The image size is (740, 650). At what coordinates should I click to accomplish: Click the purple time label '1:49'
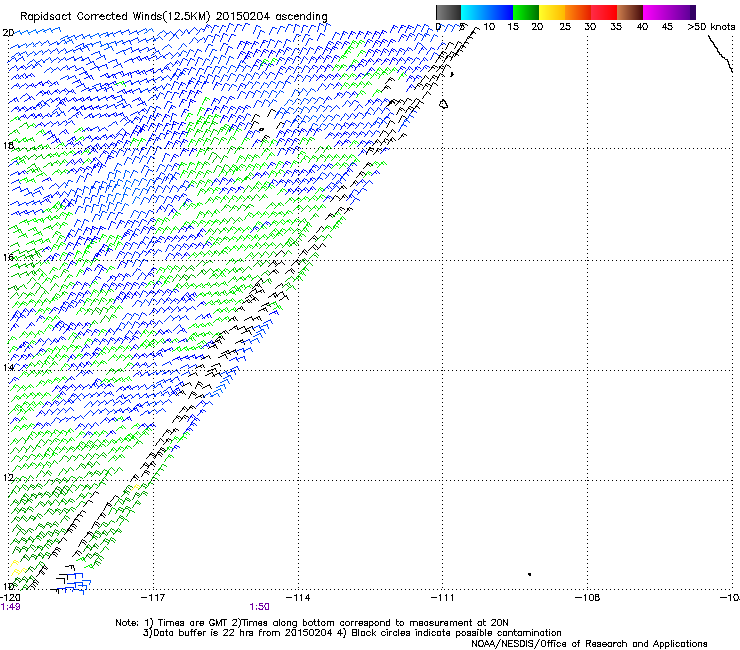10,607
